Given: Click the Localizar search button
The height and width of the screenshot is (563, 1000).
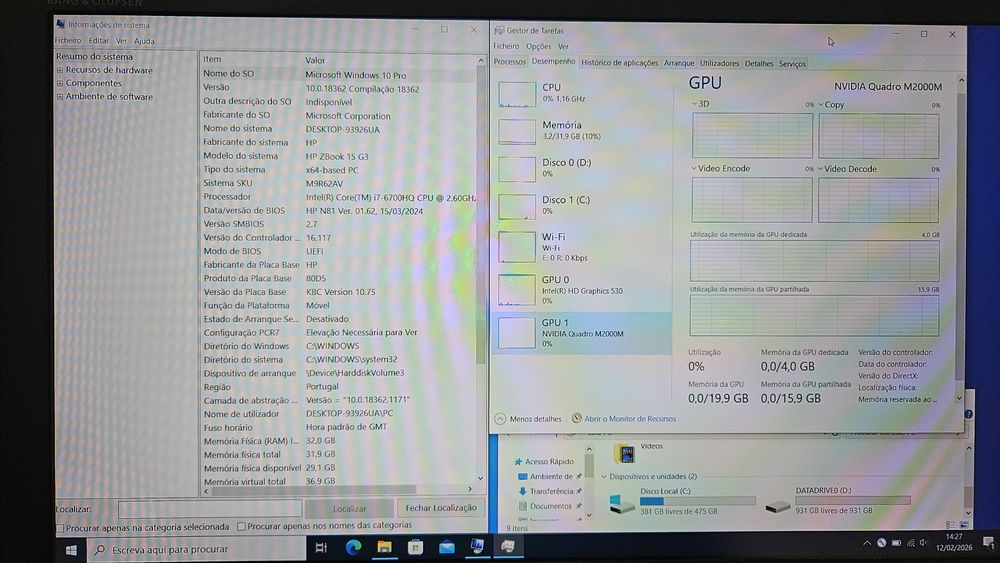Looking at the screenshot, I should click(x=349, y=509).
